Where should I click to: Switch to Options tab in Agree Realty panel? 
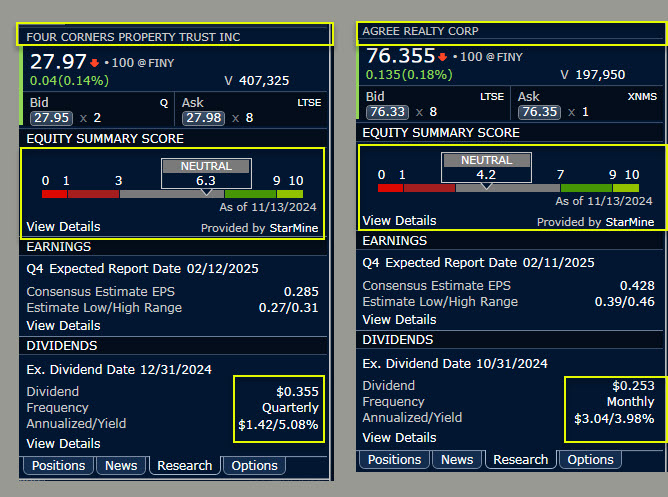590,459
